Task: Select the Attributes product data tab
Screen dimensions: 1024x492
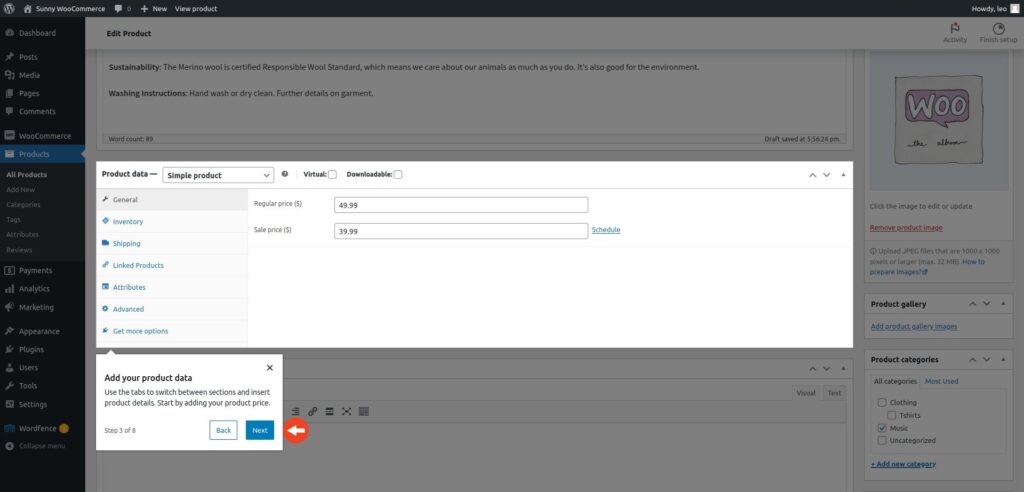Action: pos(172,287)
